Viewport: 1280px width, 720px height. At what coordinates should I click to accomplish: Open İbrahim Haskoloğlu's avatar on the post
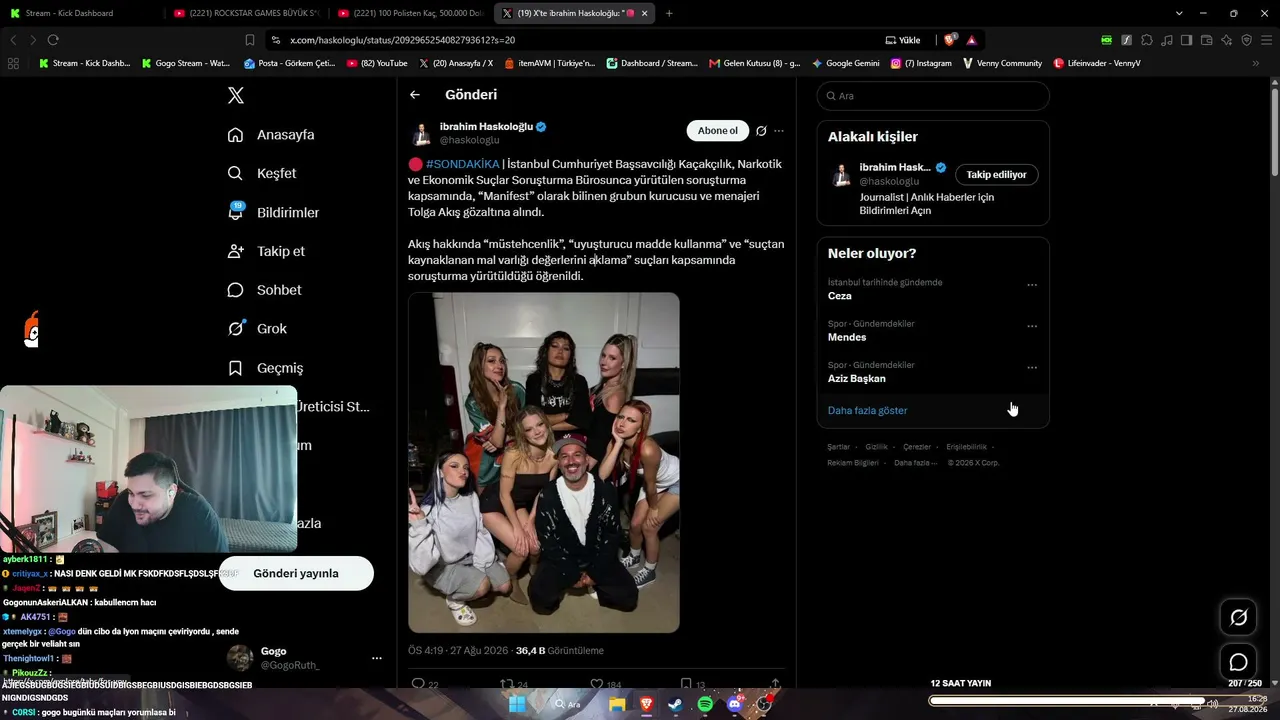pos(422,133)
